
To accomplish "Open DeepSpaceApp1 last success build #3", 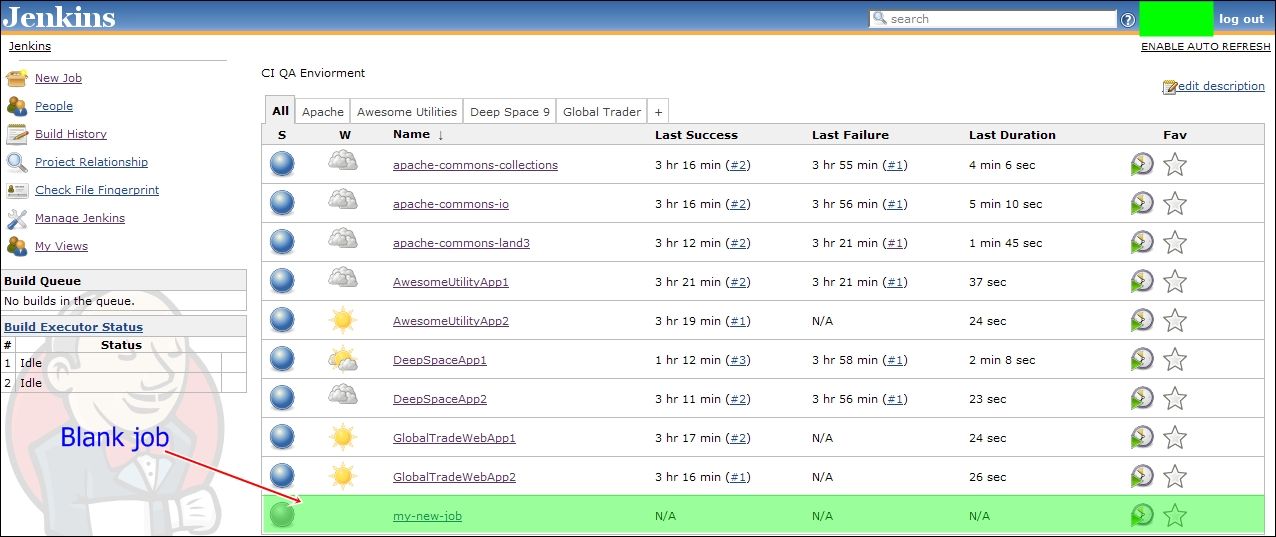I will pos(738,360).
